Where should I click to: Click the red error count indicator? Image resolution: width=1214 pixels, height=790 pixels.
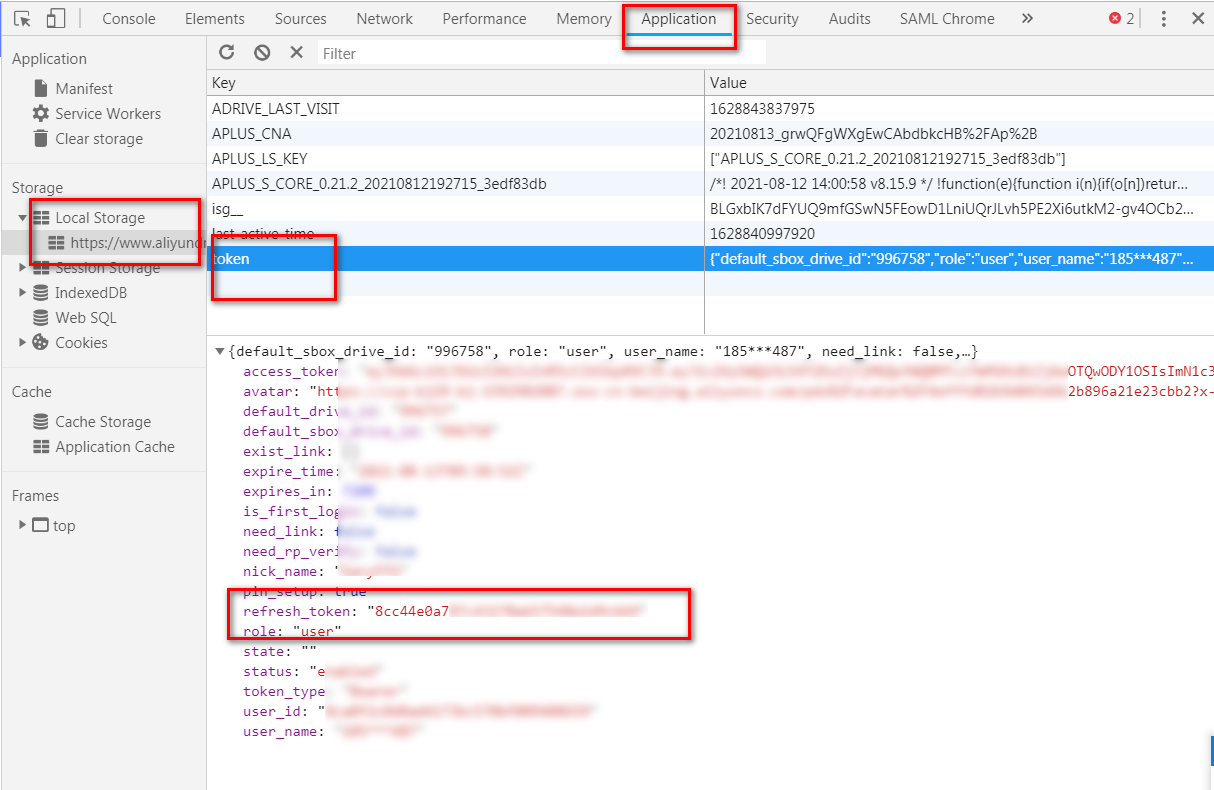[x=1121, y=19]
